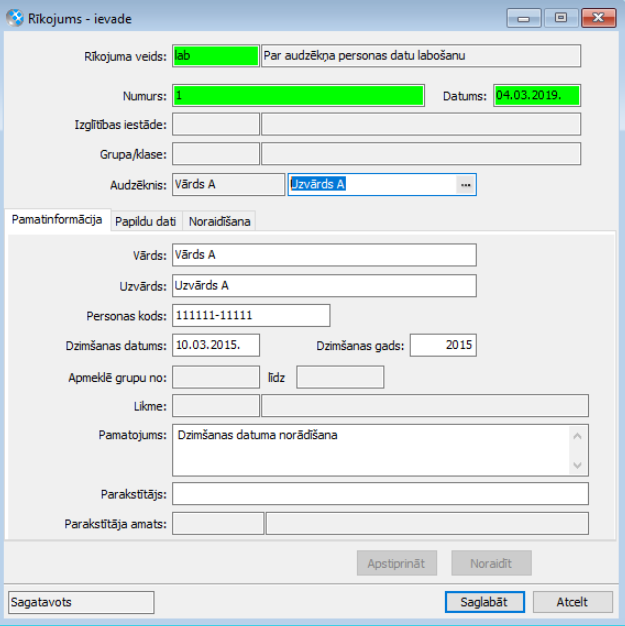Focus the Datums field 04.03.2019.
625x626 pixels.
click(537, 96)
